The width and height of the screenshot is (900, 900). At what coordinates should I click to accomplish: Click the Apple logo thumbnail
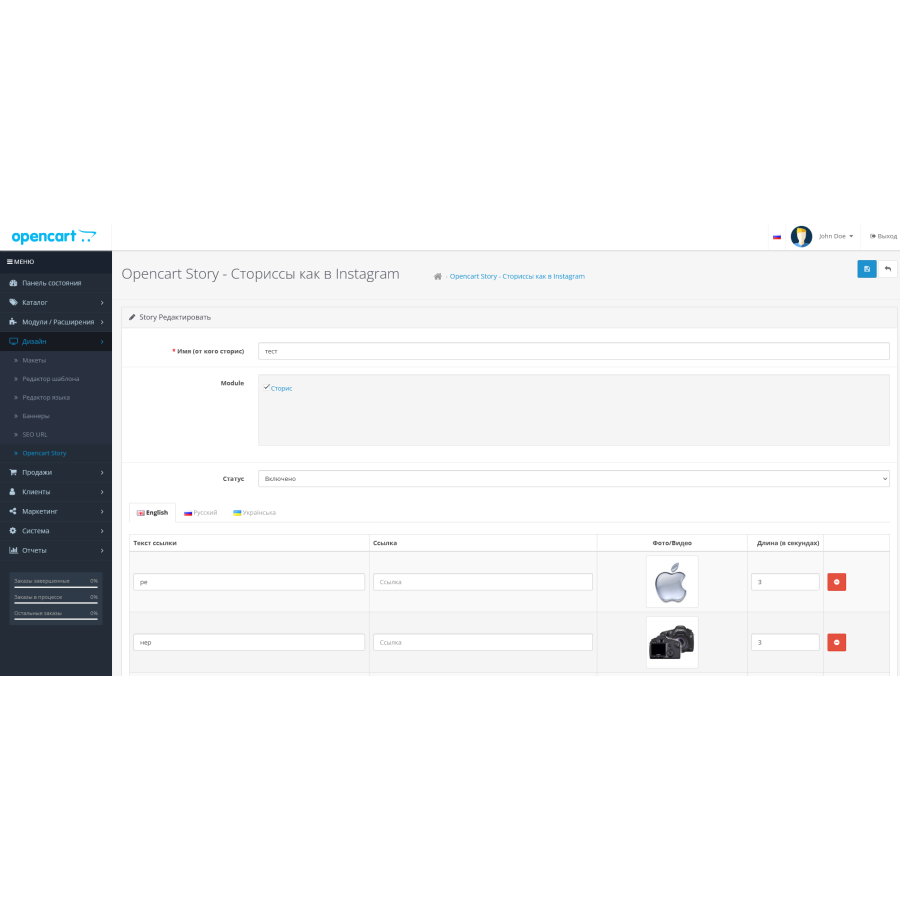coord(672,581)
